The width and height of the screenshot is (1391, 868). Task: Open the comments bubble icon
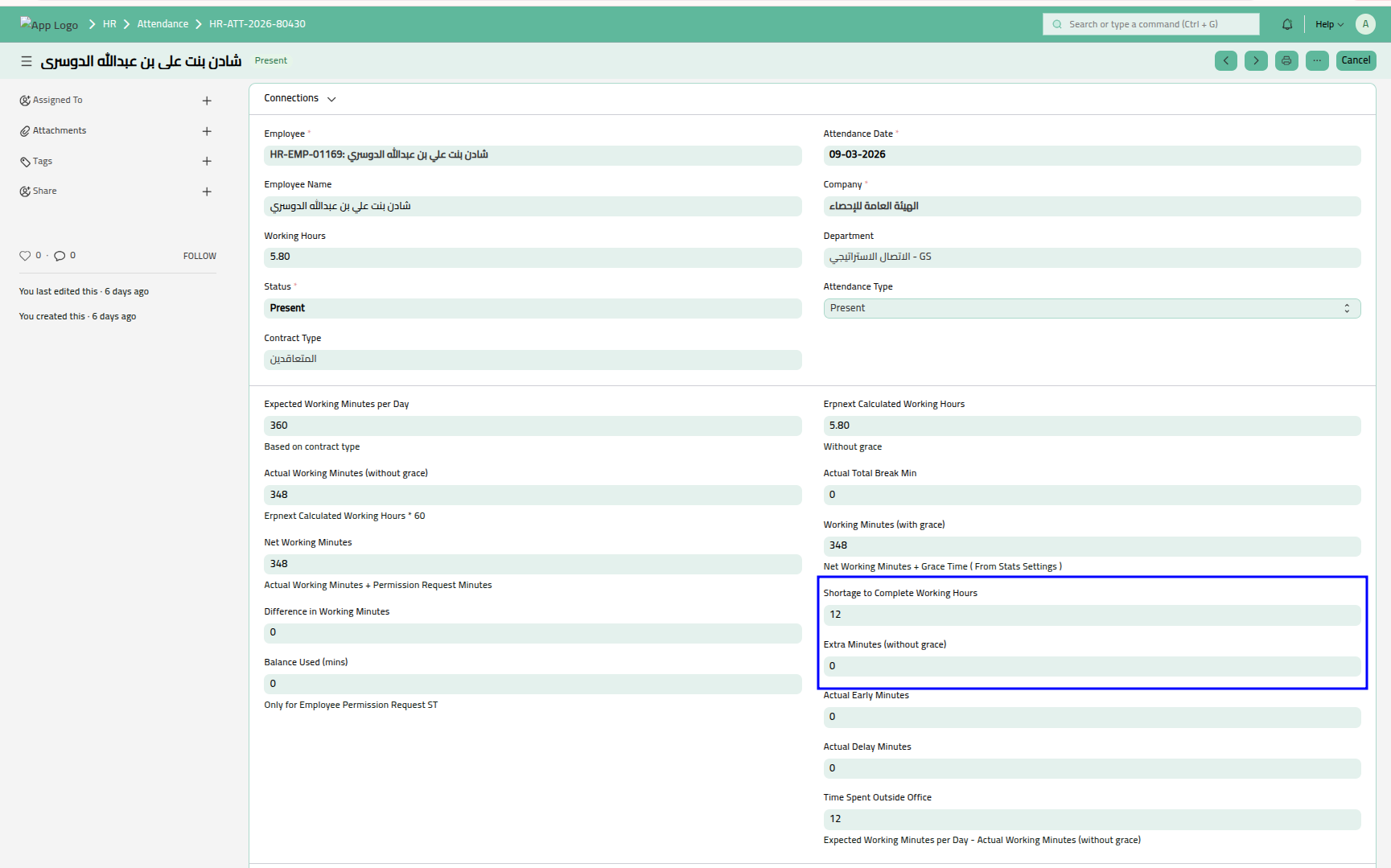tap(60, 256)
